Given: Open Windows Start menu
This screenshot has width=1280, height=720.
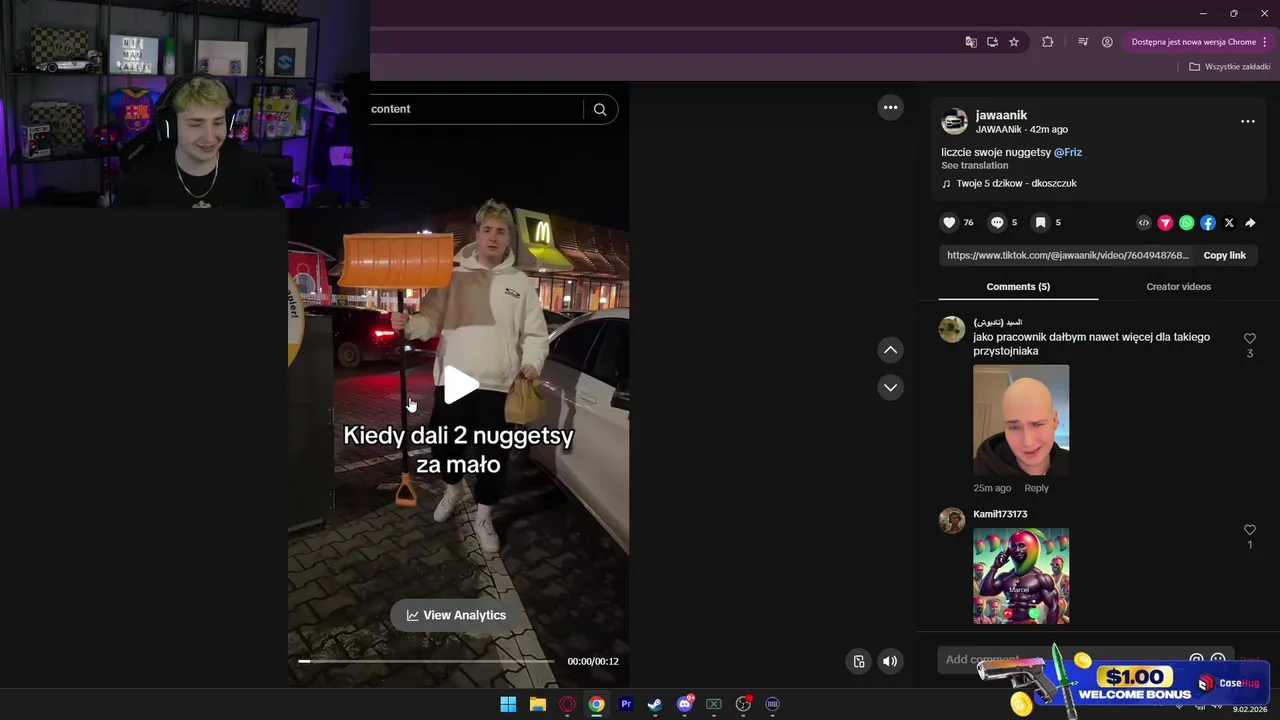Looking at the screenshot, I should pos(508,704).
